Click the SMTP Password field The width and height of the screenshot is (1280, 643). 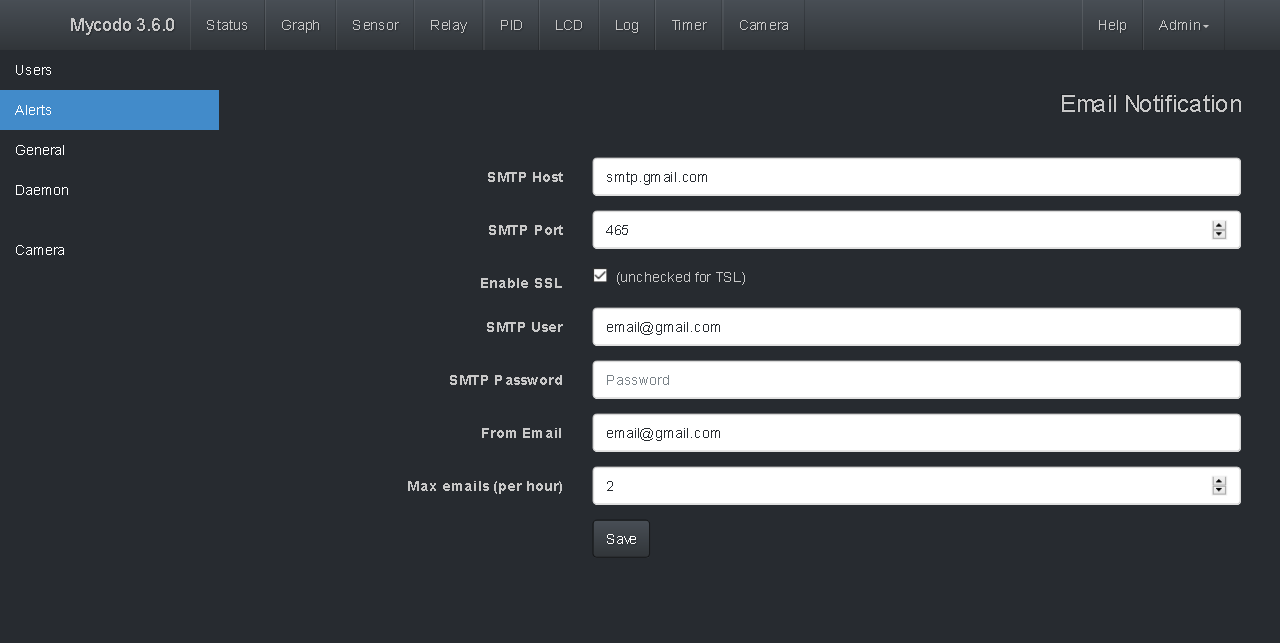[916, 380]
